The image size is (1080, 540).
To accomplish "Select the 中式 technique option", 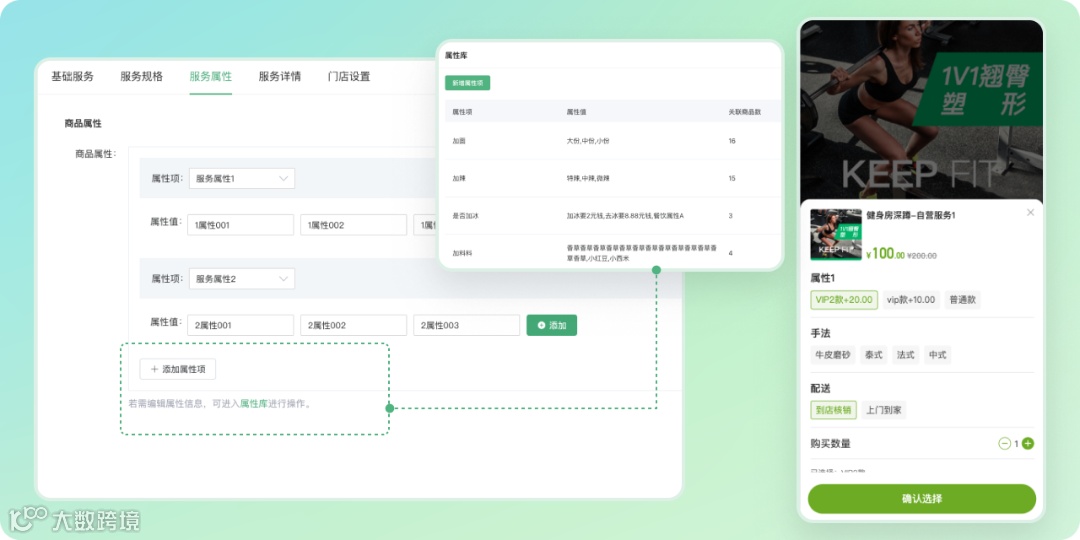I will (x=937, y=355).
